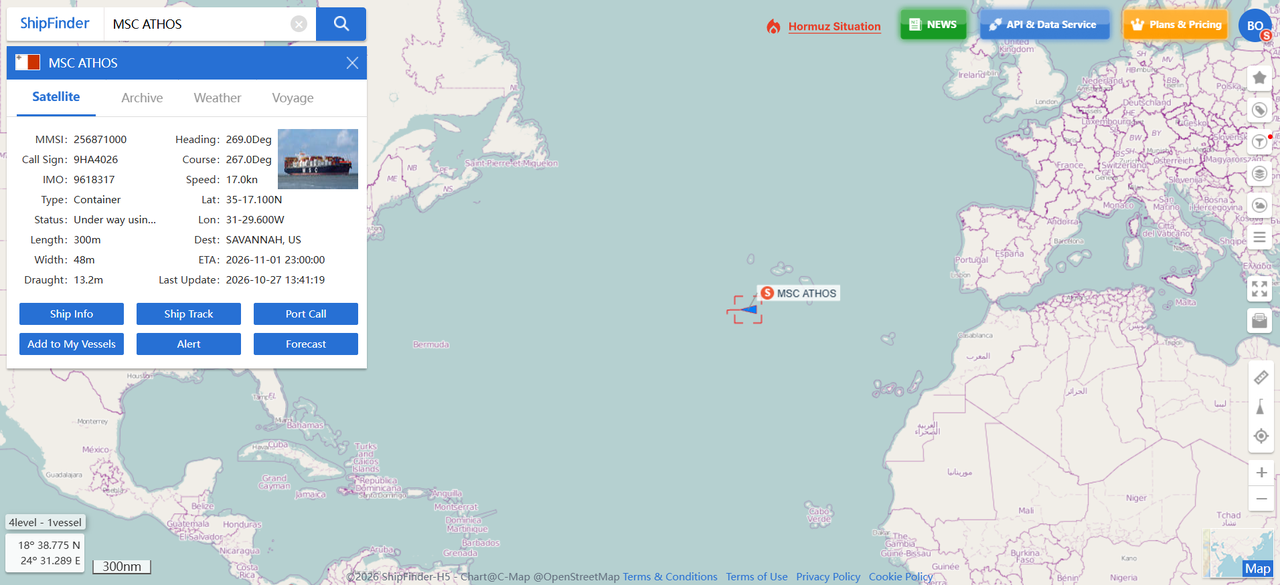Switch to the Weather tab
The height and width of the screenshot is (585, 1280).
click(217, 98)
